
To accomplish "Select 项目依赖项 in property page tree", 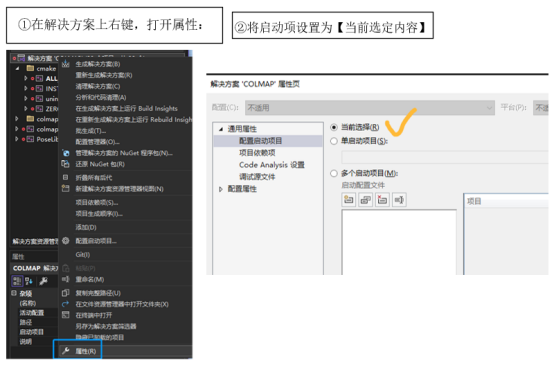I will [x=257, y=153].
